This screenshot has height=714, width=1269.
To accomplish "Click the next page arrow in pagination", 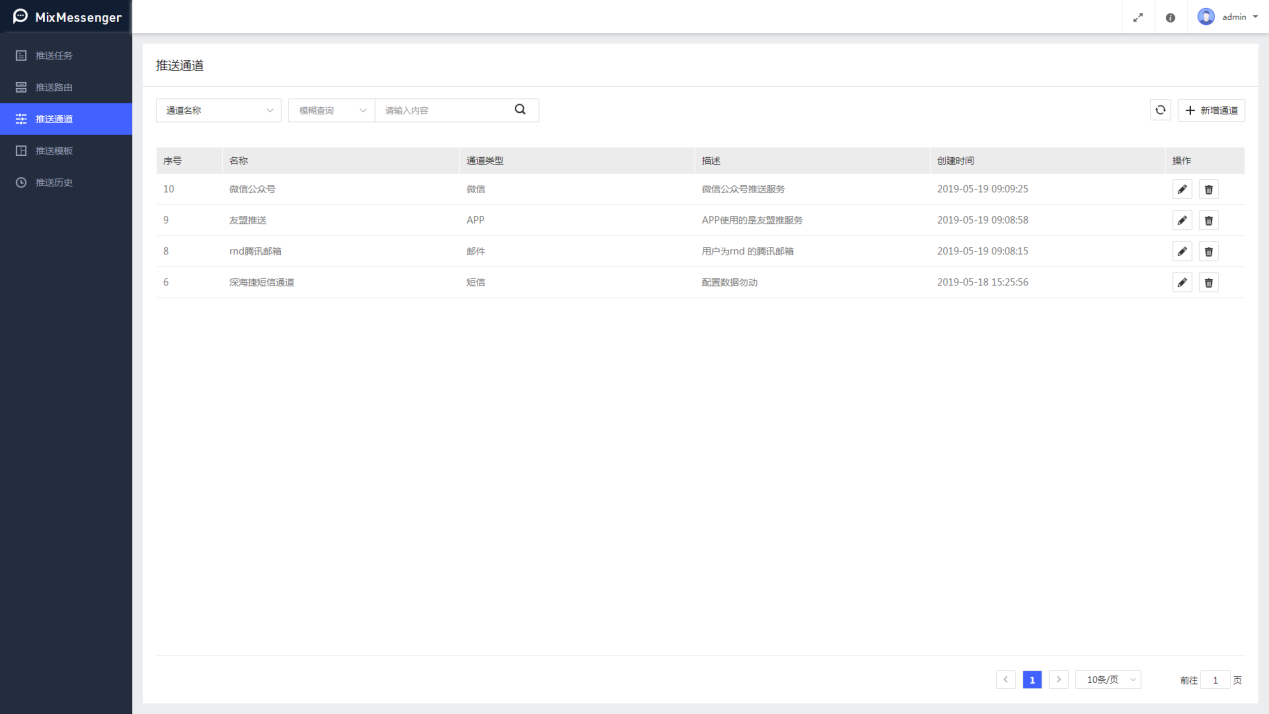I will 1059,680.
